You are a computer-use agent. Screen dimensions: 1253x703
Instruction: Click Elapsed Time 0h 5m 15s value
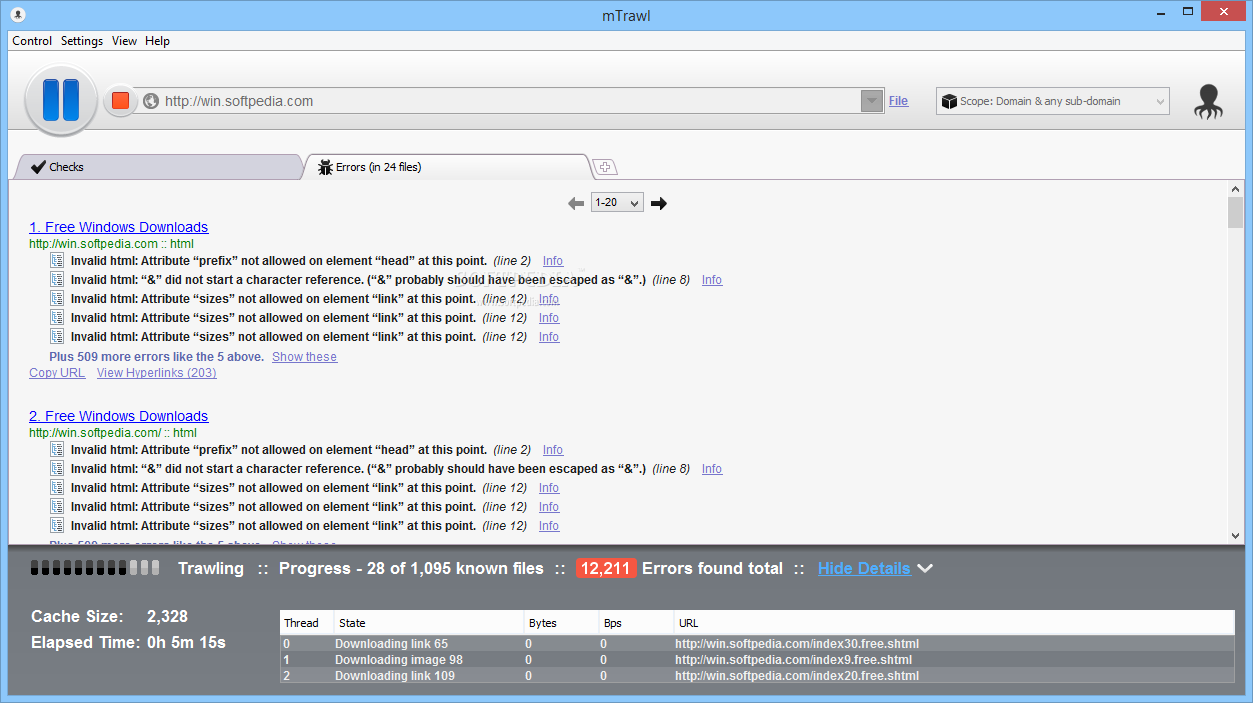186,643
